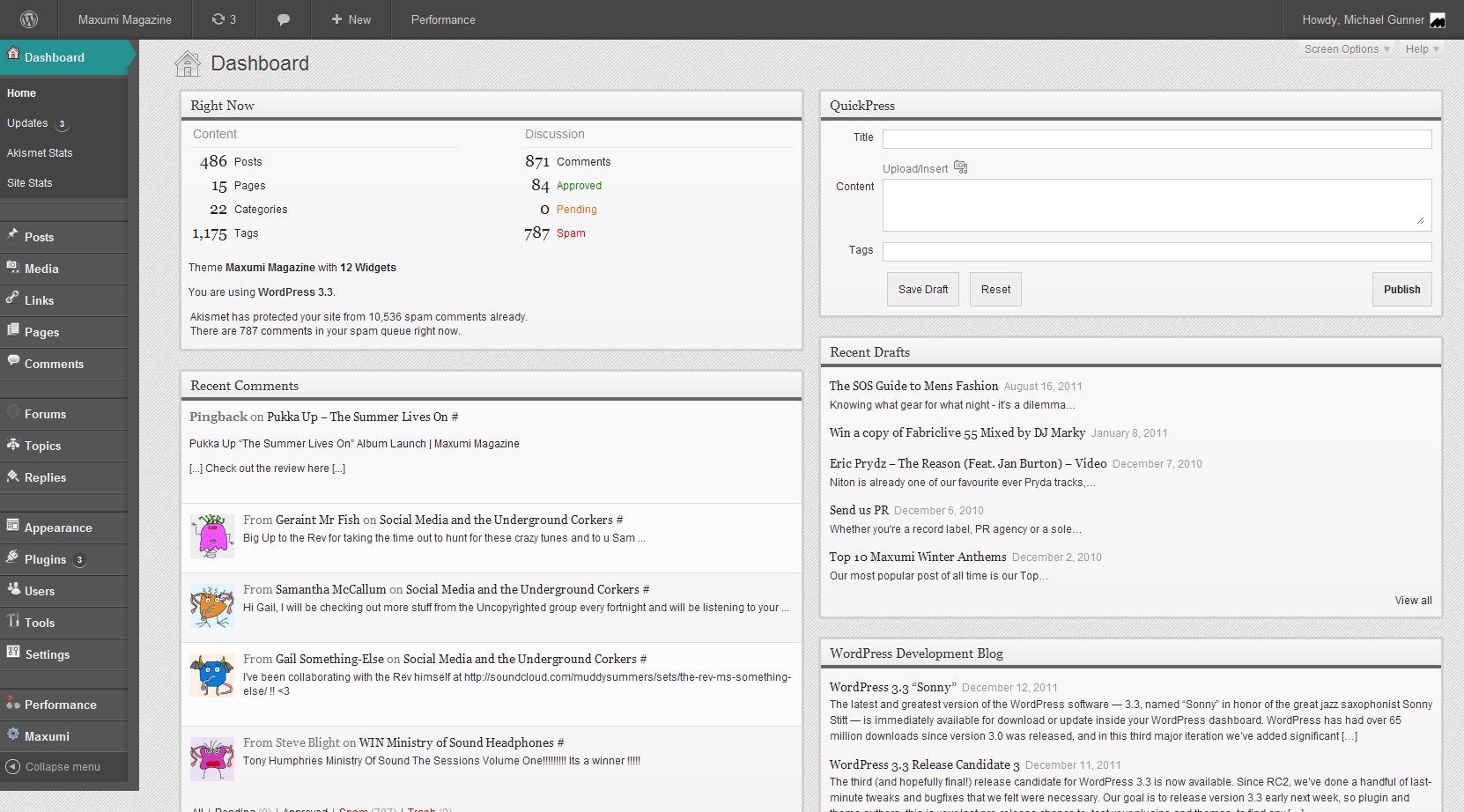Click the Plugins plug icon
Screen dimensions: 1464x812
(x=12, y=557)
